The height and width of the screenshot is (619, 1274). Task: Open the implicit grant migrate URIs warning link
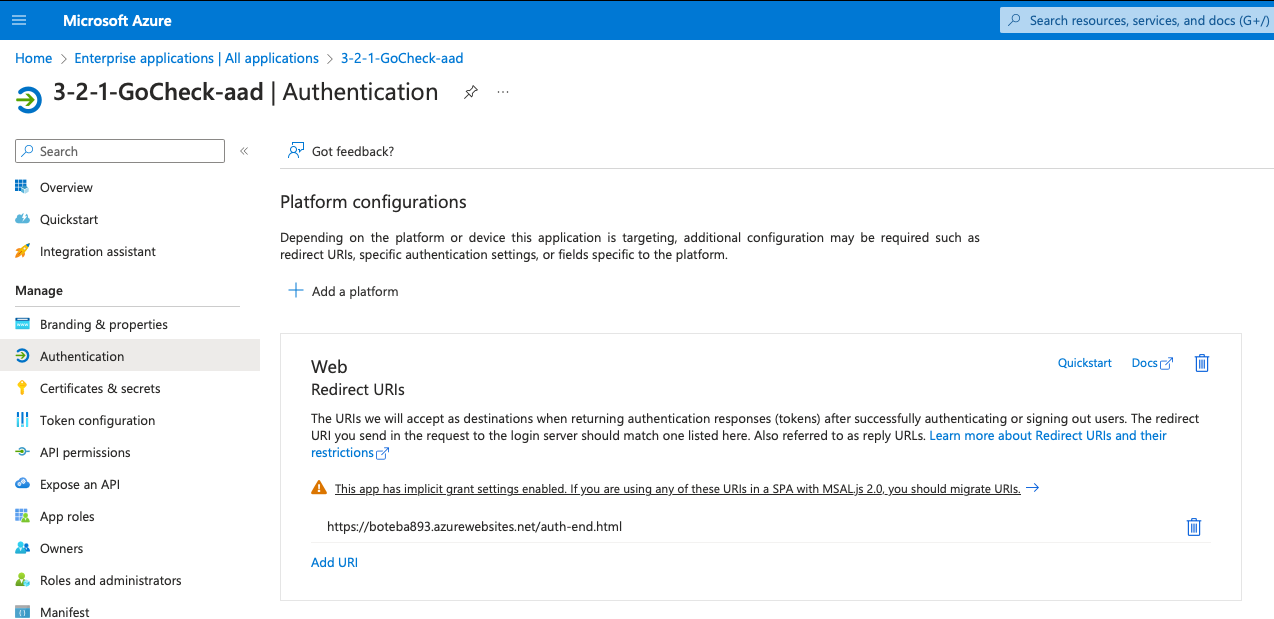(678, 489)
